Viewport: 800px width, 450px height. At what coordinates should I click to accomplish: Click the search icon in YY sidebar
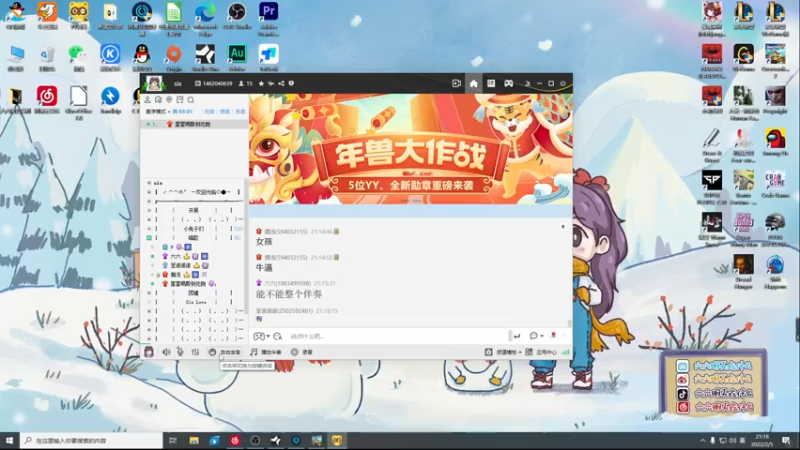(x=191, y=99)
